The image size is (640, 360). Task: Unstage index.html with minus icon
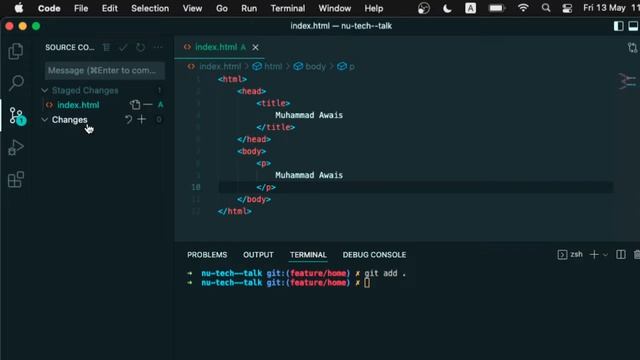click(x=148, y=105)
